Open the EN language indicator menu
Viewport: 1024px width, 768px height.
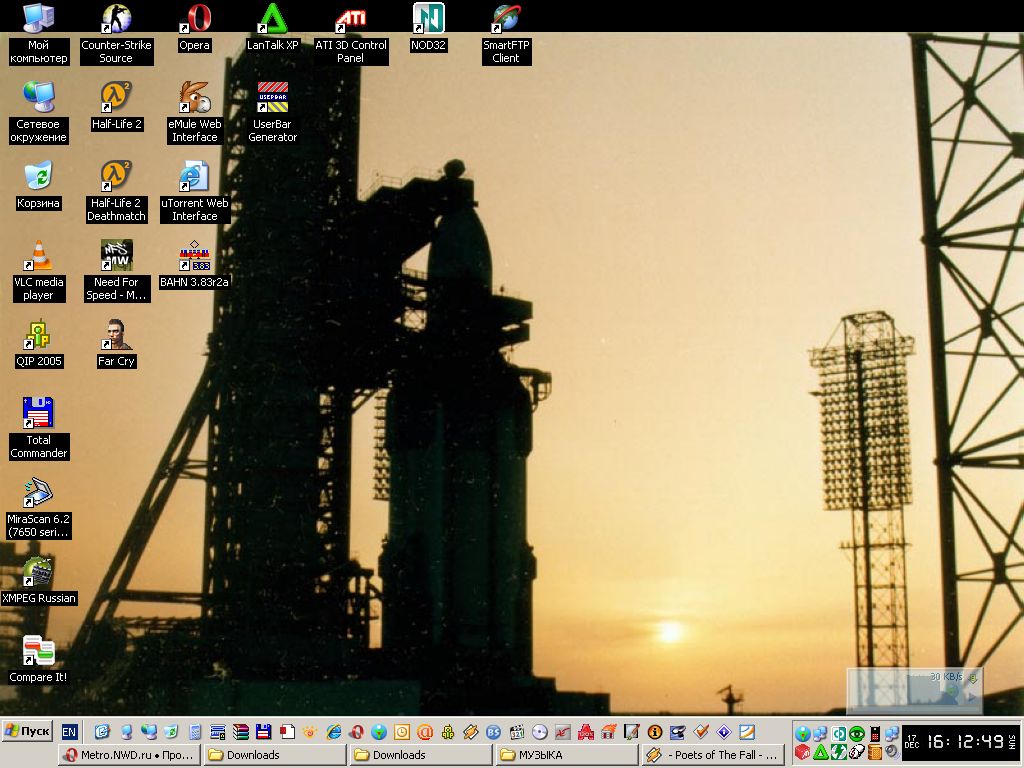(x=69, y=731)
